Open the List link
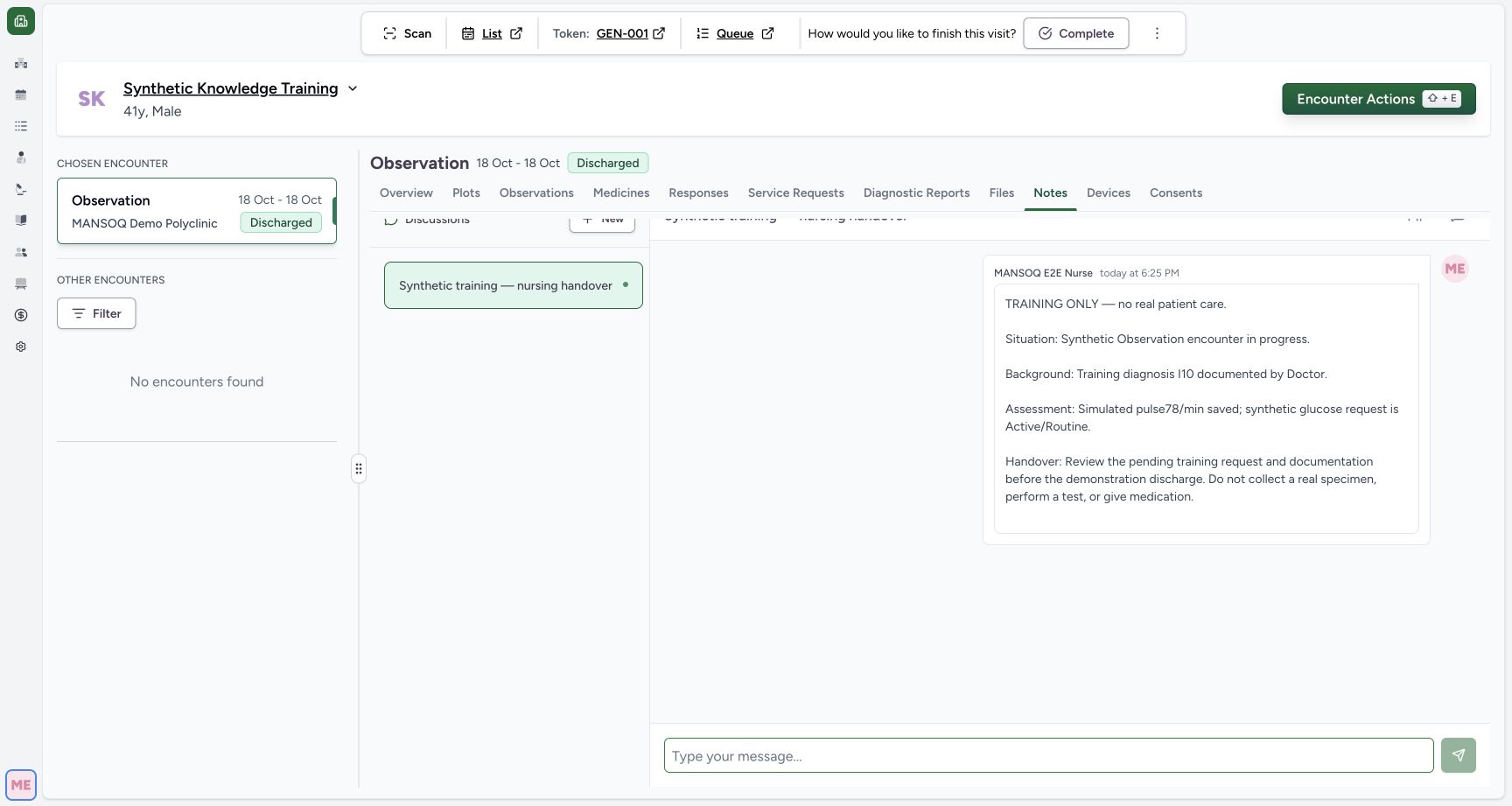 [492, 33]
